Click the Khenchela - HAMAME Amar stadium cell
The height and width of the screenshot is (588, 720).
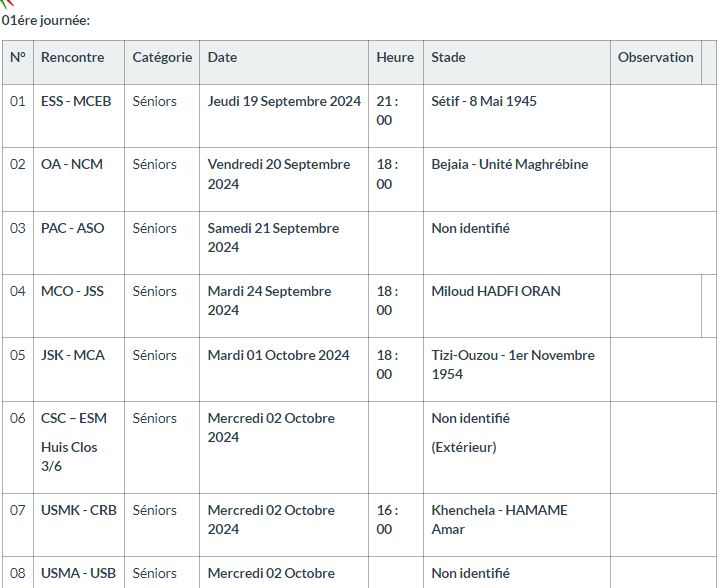(x=517, y=525)
